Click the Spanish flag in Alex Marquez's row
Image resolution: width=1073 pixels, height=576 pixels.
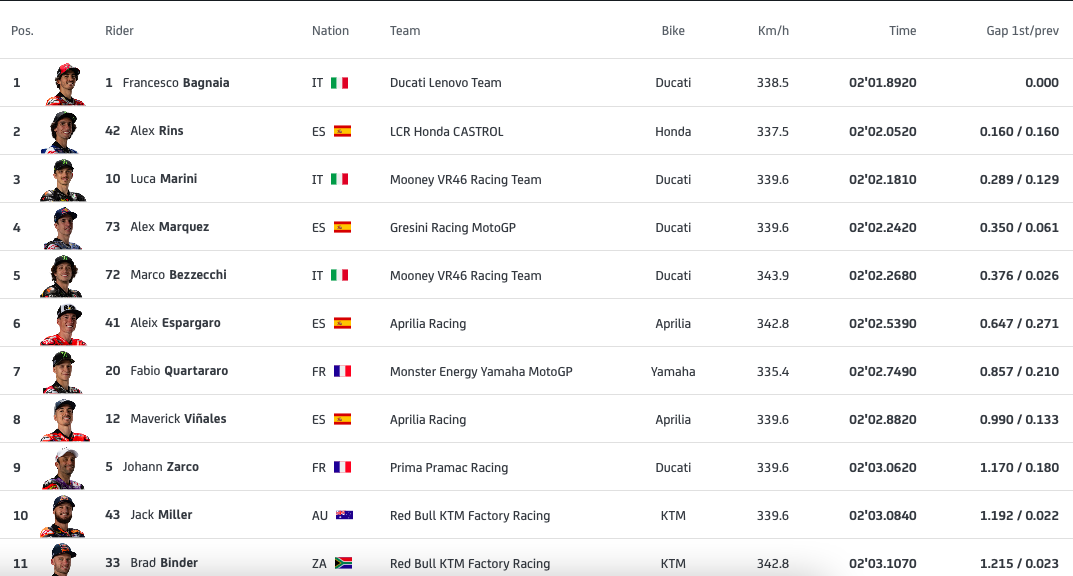click(x=342, y=227)
